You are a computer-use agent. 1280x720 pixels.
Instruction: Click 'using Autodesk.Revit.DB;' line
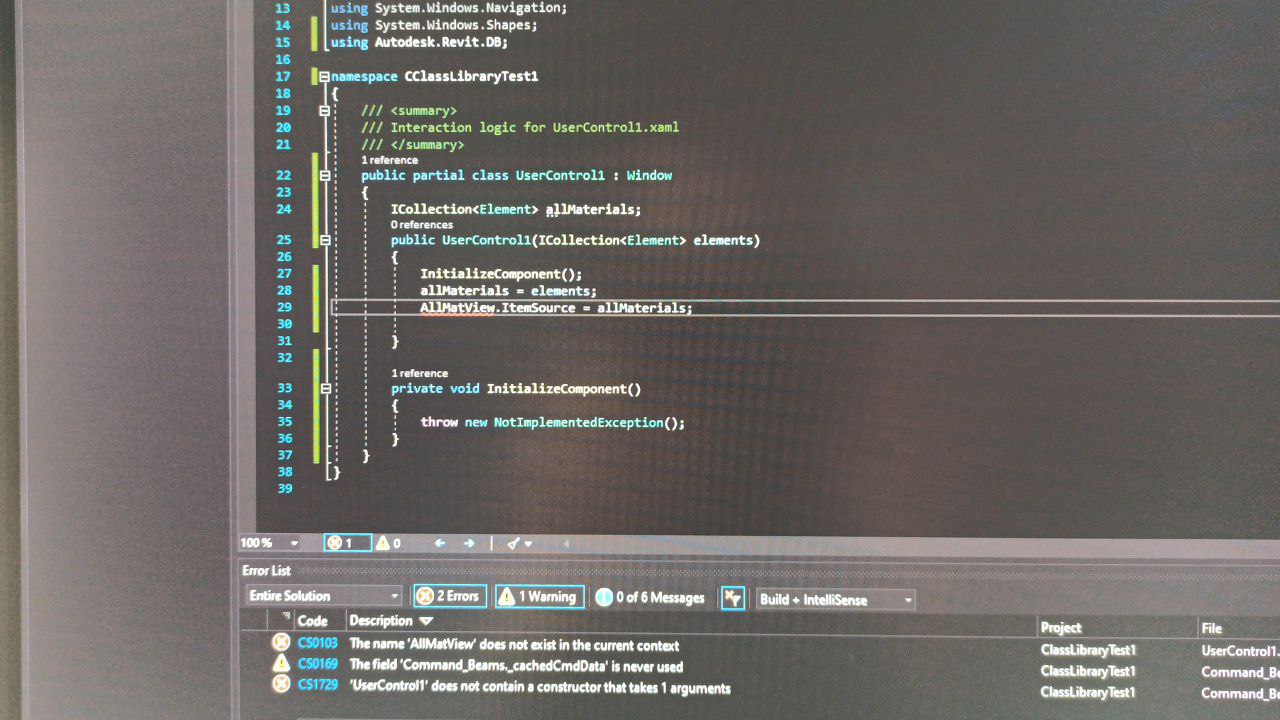(419, 43)
